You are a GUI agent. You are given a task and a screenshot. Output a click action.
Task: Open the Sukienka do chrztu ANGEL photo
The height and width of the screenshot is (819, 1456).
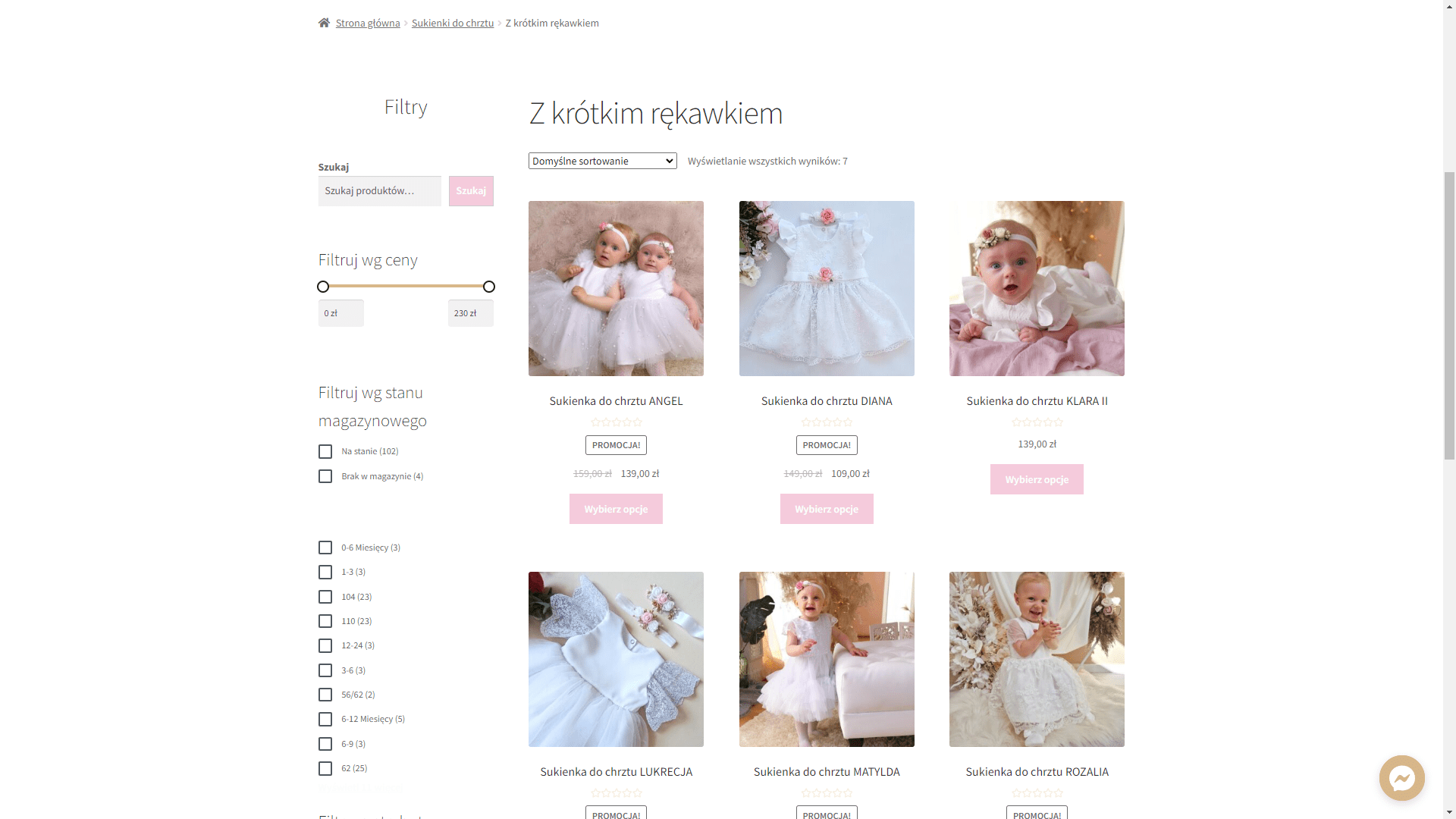pos(616,288)
